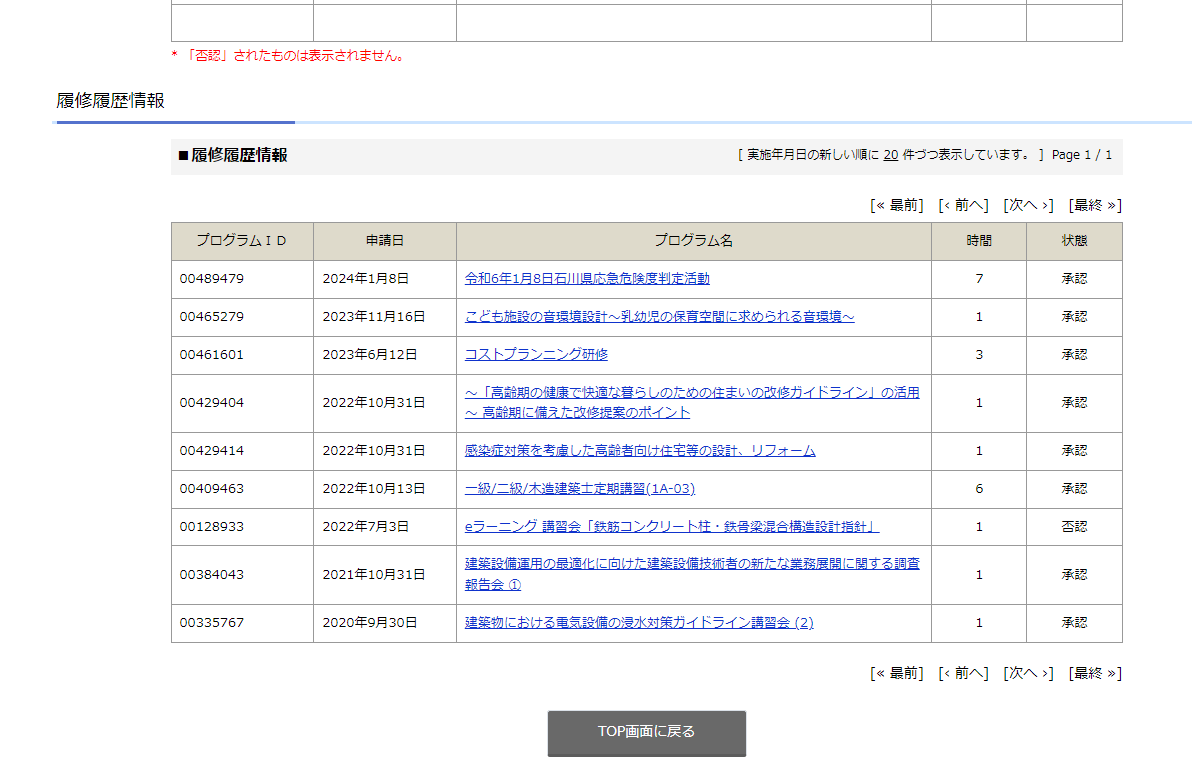Image resolution: width=1192 pixels, height=759 pixels.
Task: Open the こども施設の音環境設計 program link
Action: [x=659, y=316]
